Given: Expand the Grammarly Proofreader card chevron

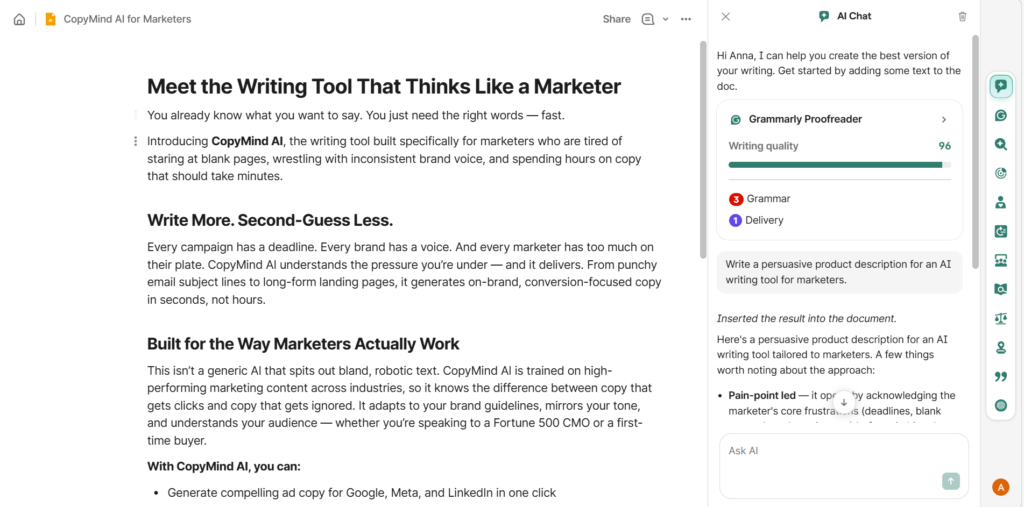Looking at the screenshot, I should tap(943, 119).
